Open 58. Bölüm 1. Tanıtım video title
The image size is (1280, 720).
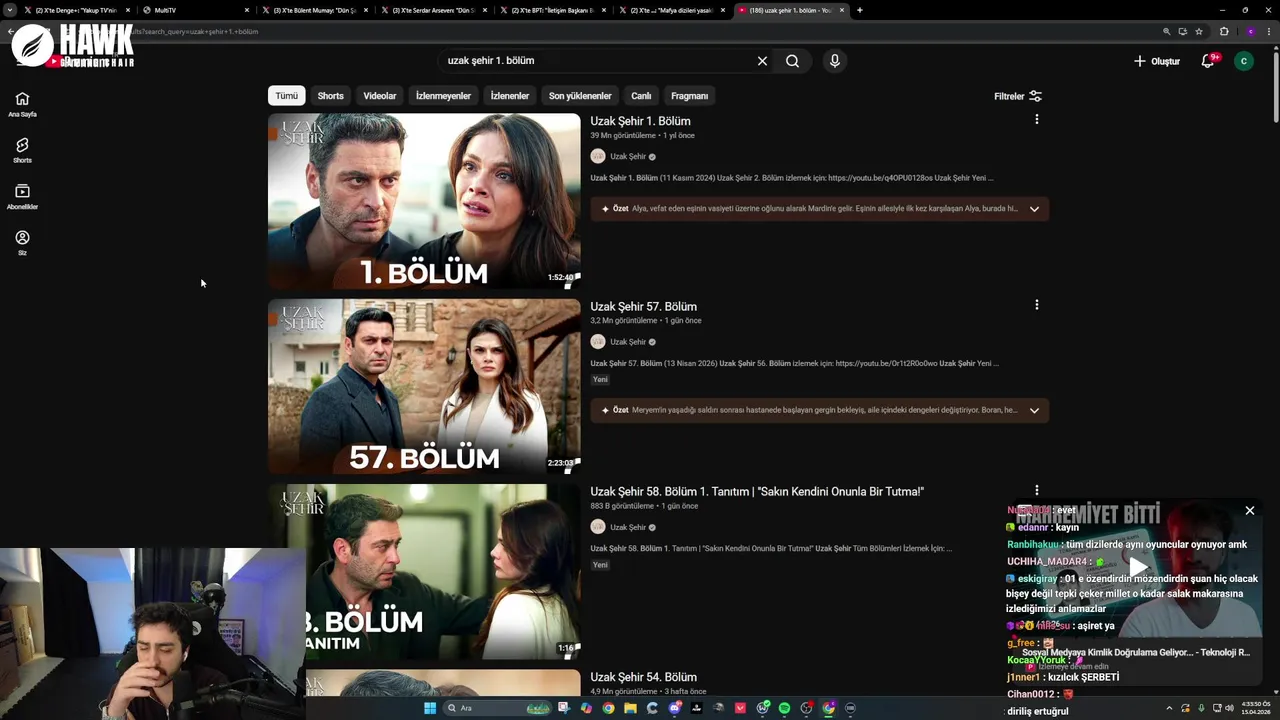click(757, 491)
